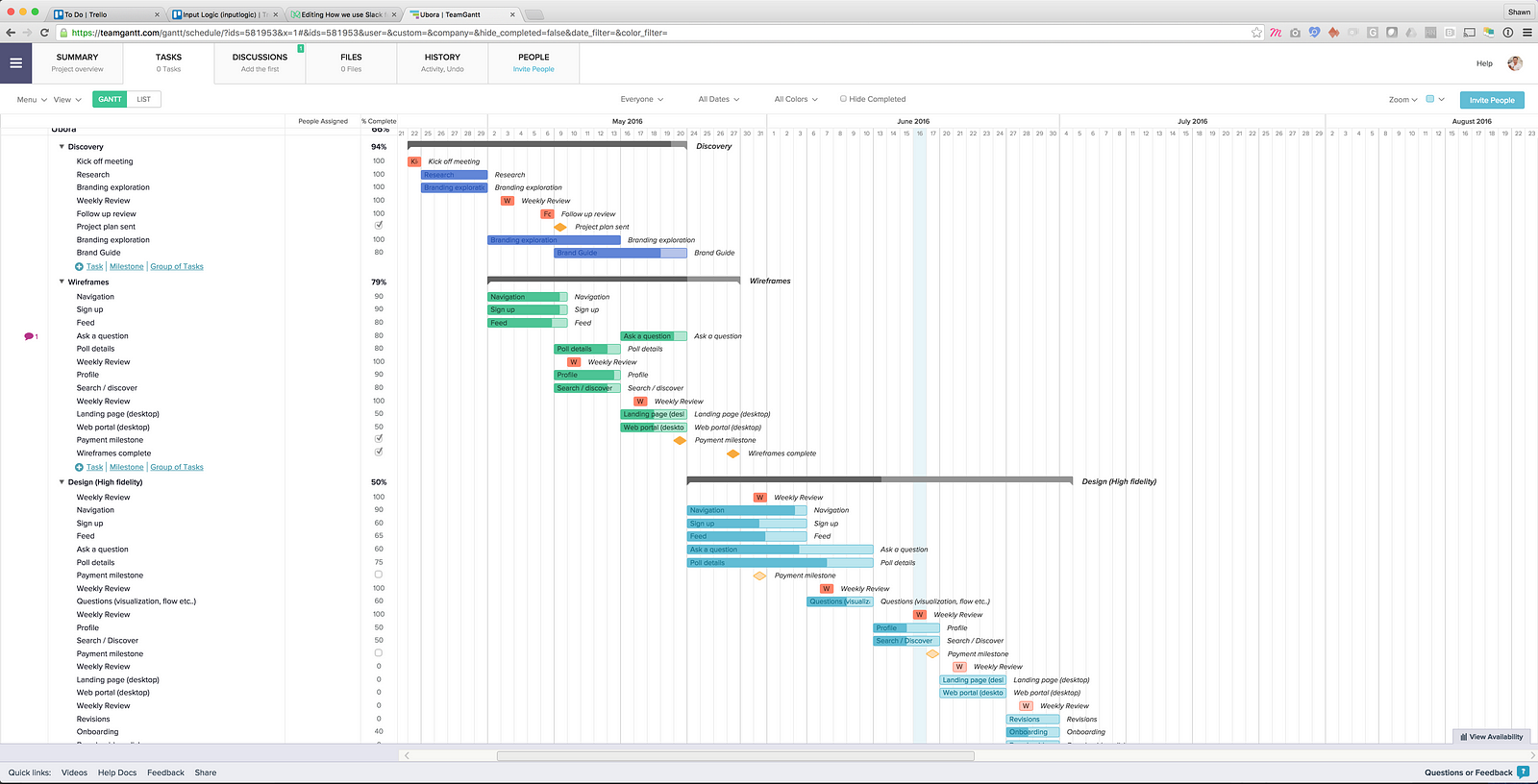Click the horizontal timeline scrollbar
1538x784 pixels.
coord(735,756)
